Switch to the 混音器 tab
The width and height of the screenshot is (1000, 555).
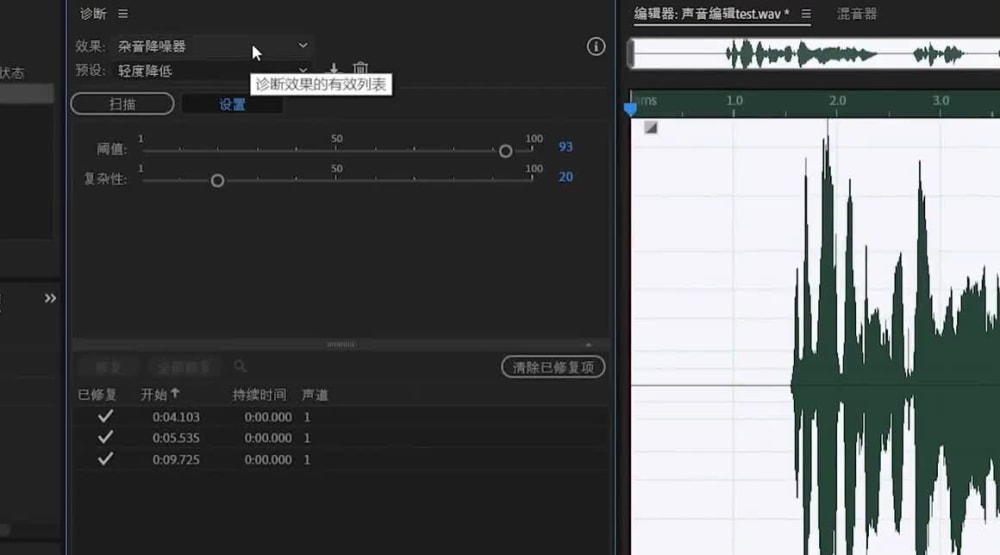857,14
